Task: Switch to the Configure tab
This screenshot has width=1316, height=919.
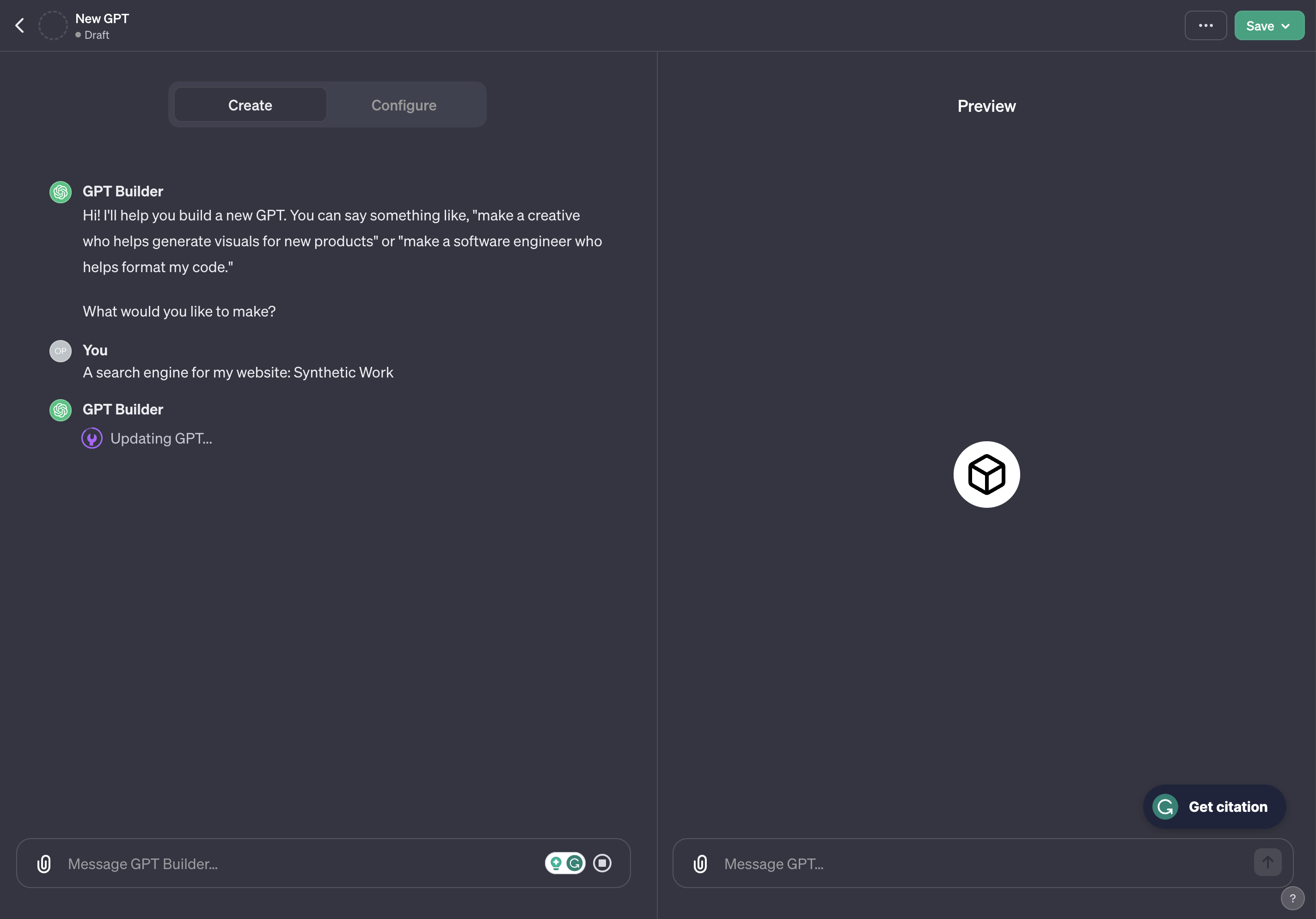Action: point(404,105)
